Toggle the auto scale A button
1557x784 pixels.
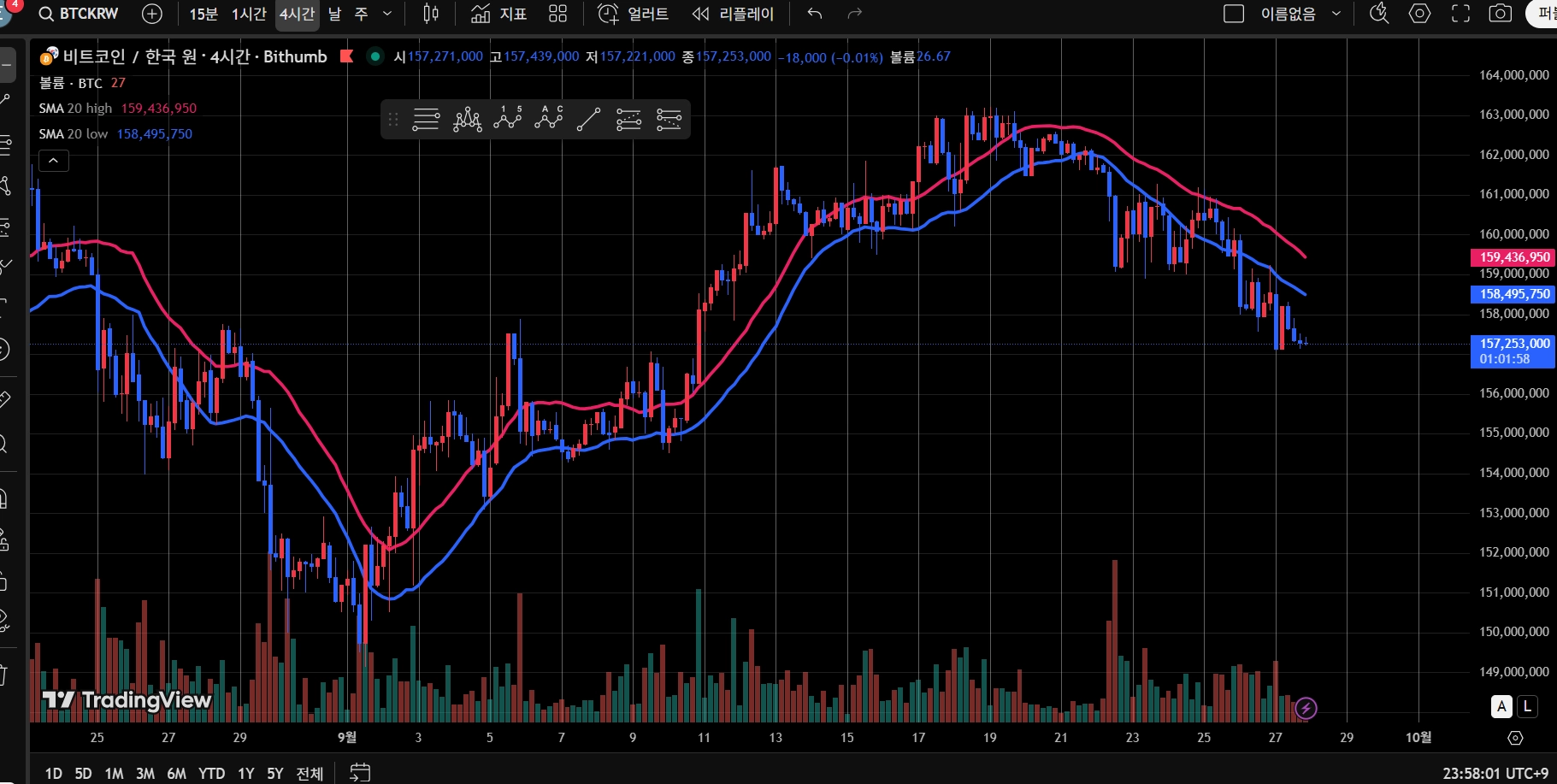point(1501,706)
